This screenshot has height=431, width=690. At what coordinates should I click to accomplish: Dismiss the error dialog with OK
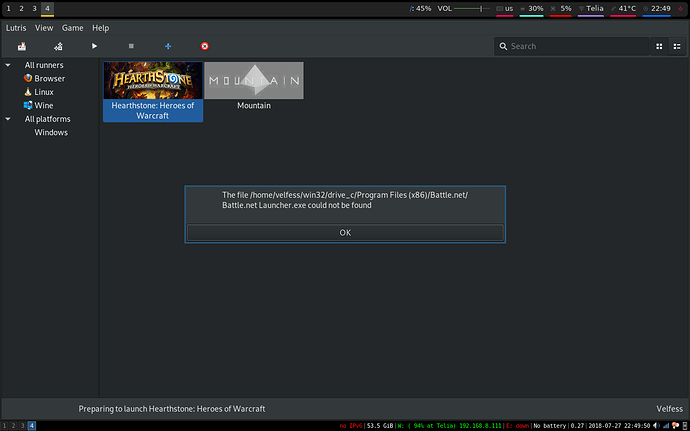point(345,232)
